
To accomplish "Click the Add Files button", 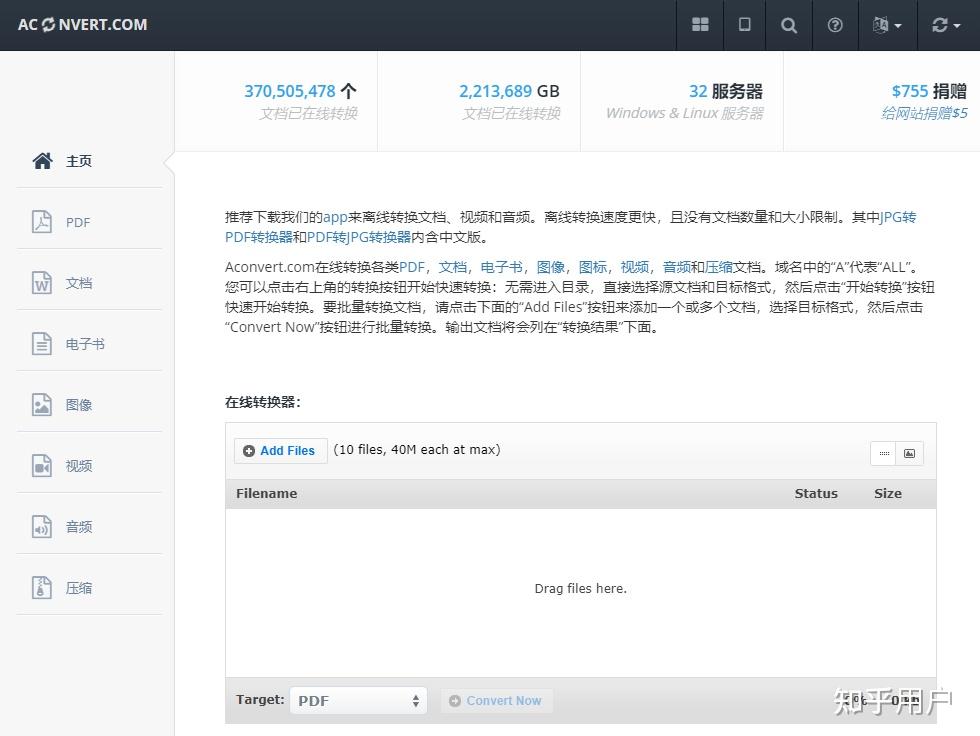I will pyautogui.click(x=280, y=450).
